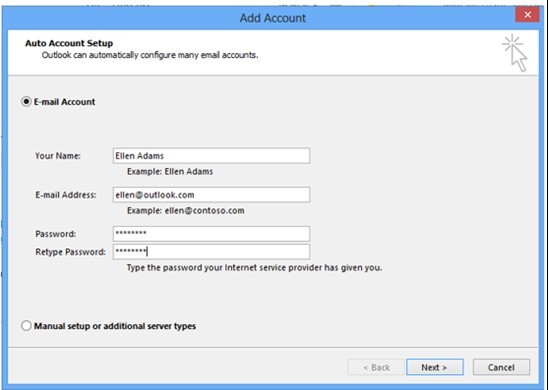Click the E-mail Address input field

tap(211, 195)
